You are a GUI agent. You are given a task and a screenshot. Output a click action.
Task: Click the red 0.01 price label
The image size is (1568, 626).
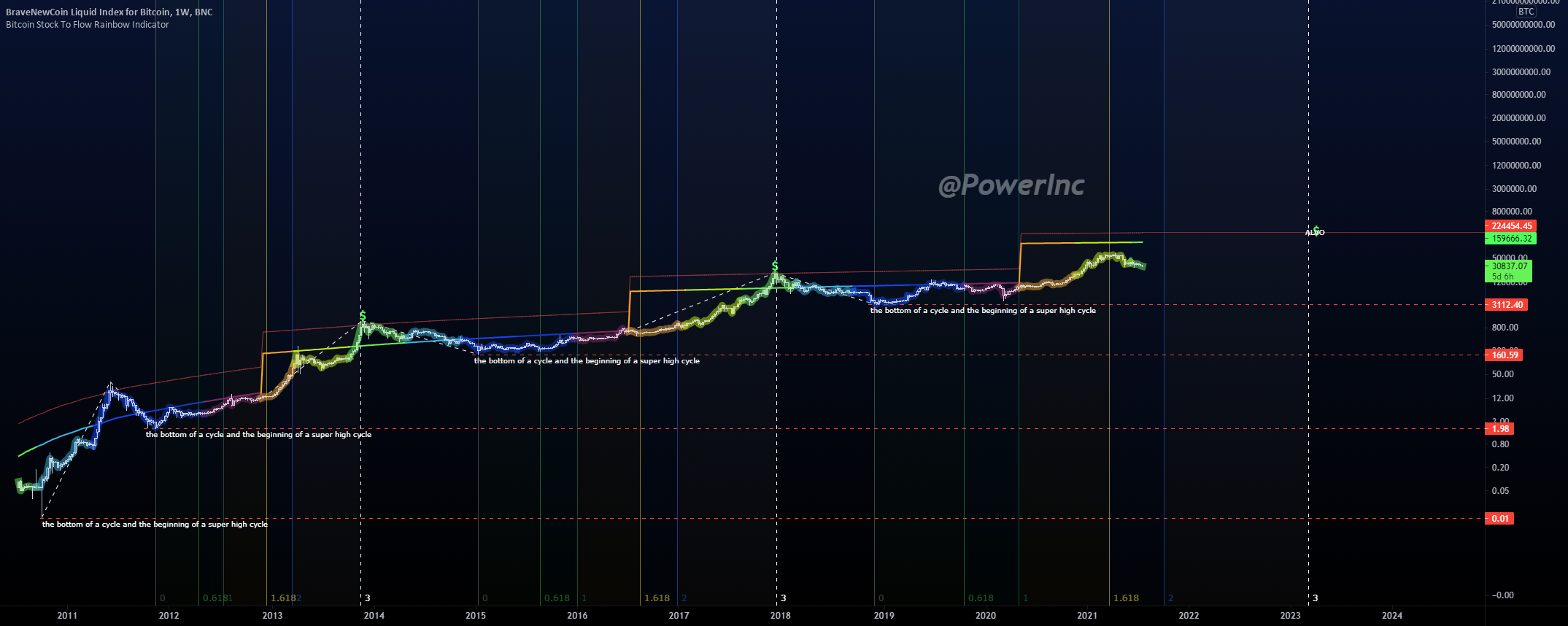pyautogui.click(x=1499, y=519)
